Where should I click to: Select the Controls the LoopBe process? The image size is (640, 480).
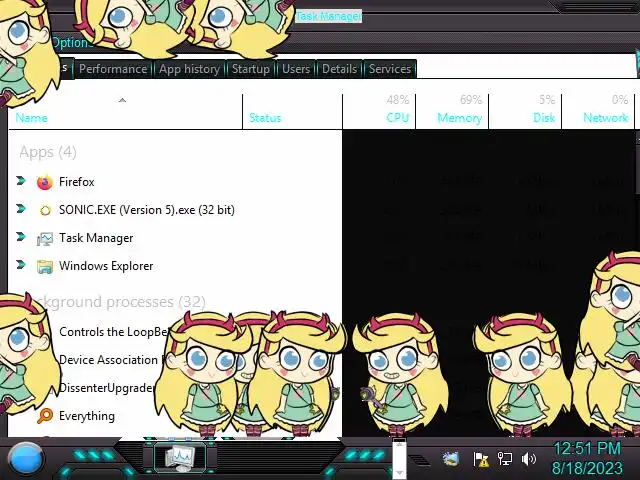coord(113,332)
